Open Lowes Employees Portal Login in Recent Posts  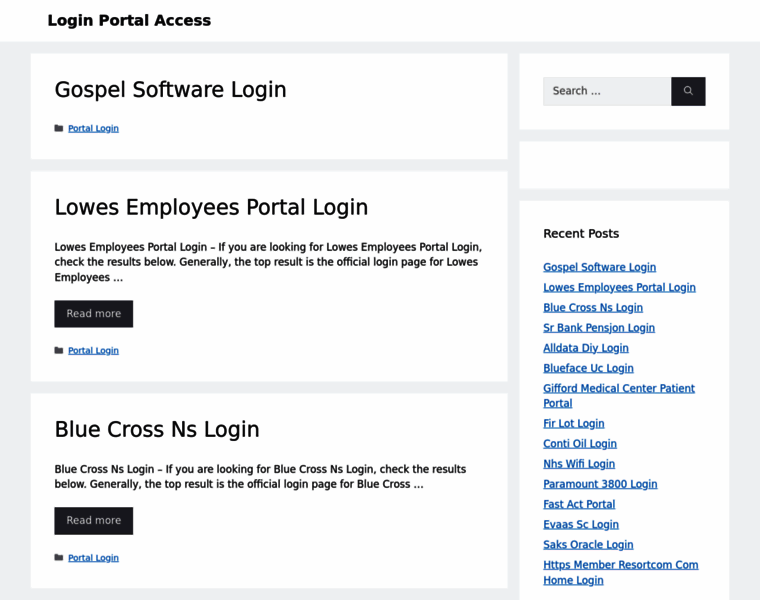pyautogui.click(x=619, y=287)
